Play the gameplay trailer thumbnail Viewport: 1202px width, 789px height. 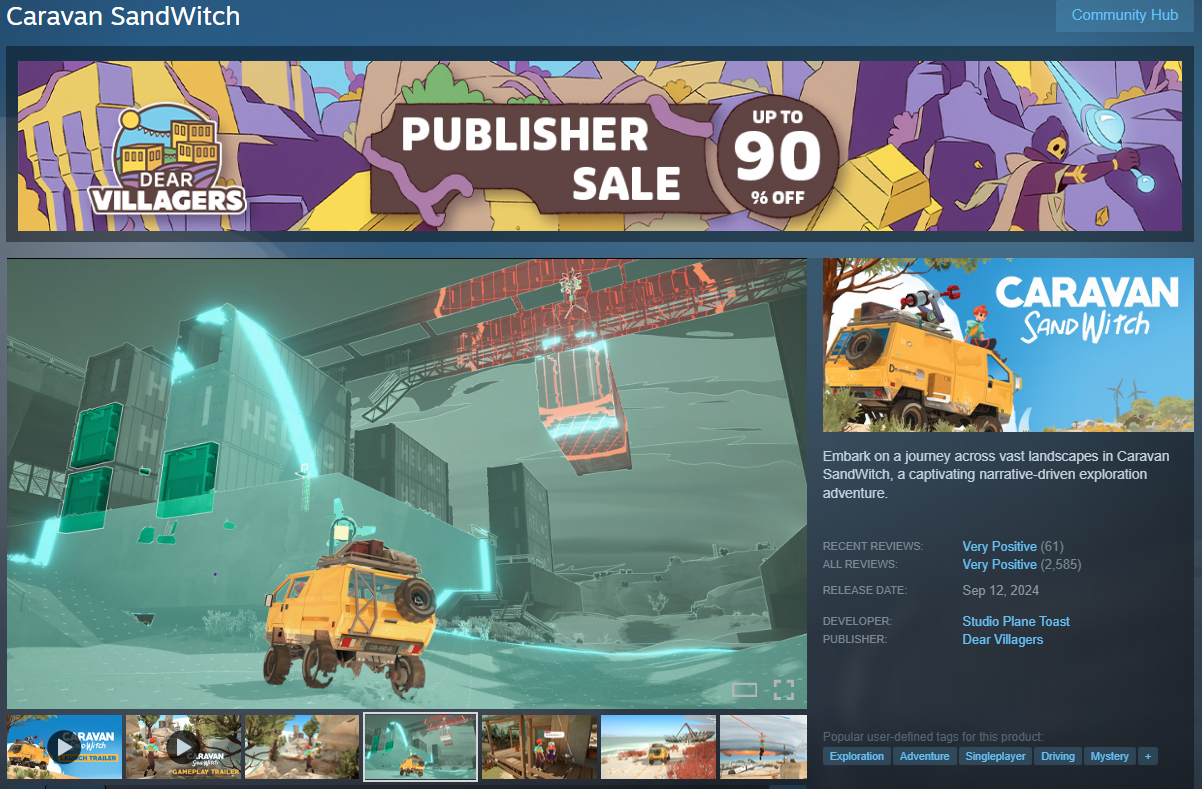pos(183,747)
